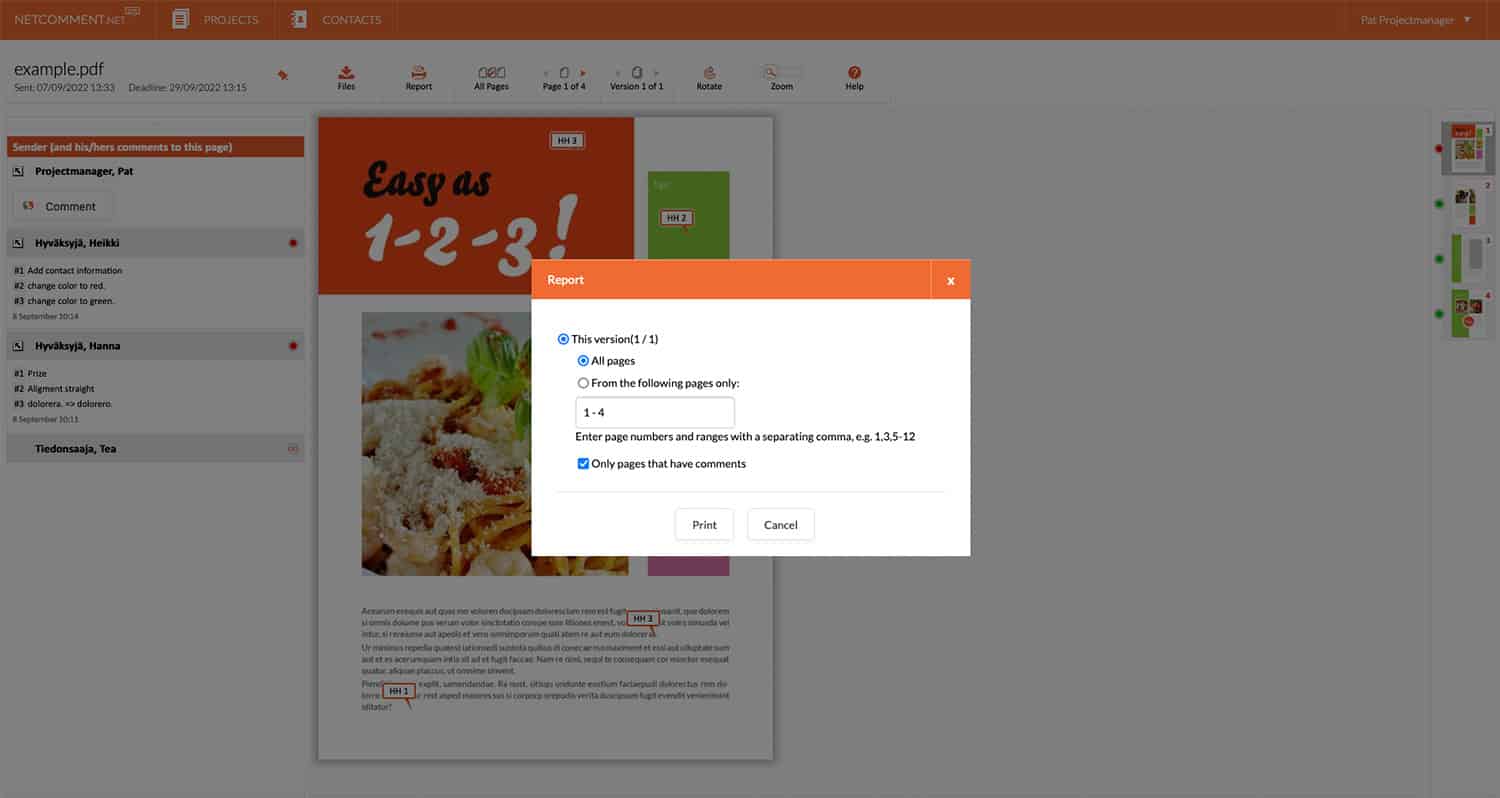This screenshot has height=798, width=1500.
Task: Select the This version(1 / 1) radio button
Action: point(563,339)
